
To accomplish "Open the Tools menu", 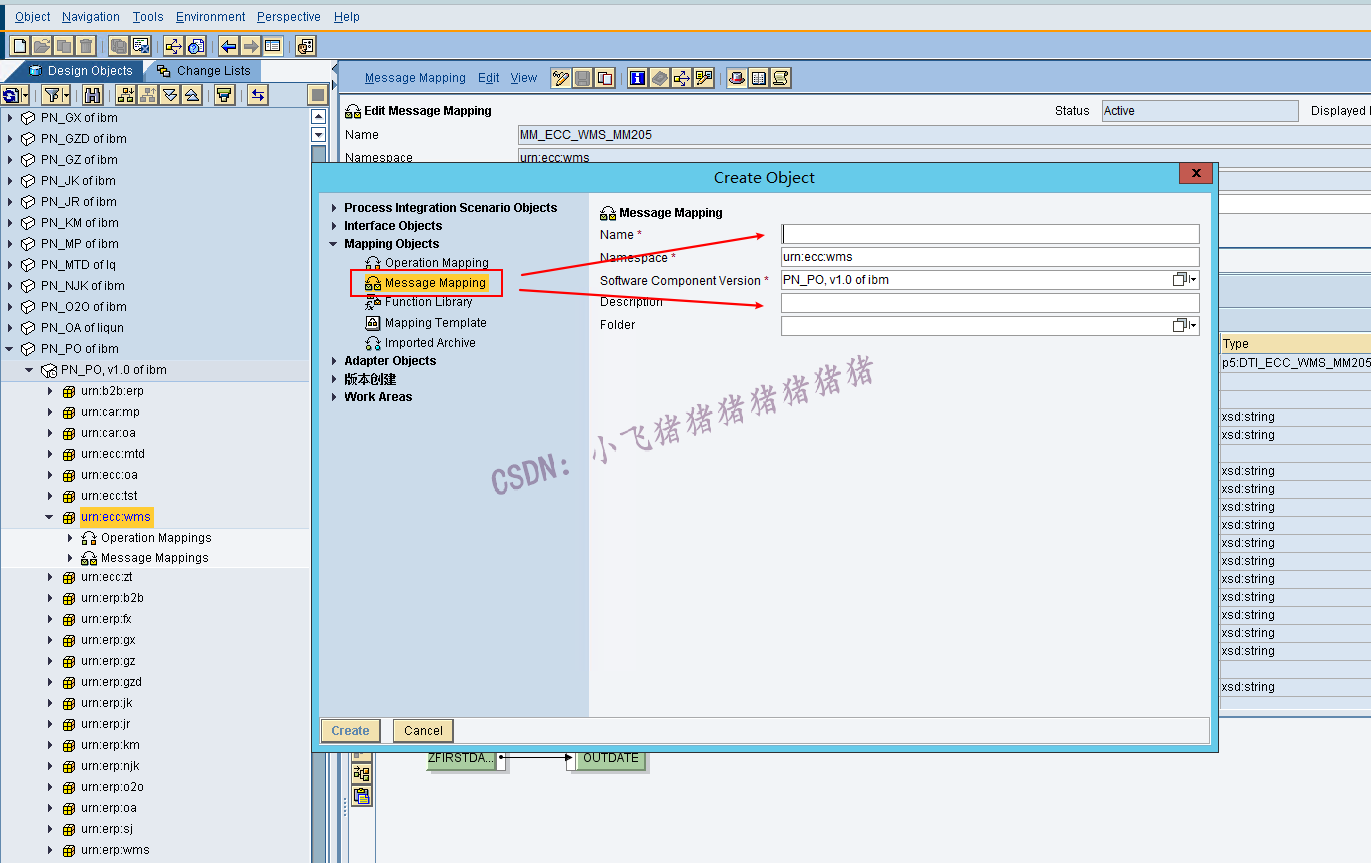I will (148, 17).
